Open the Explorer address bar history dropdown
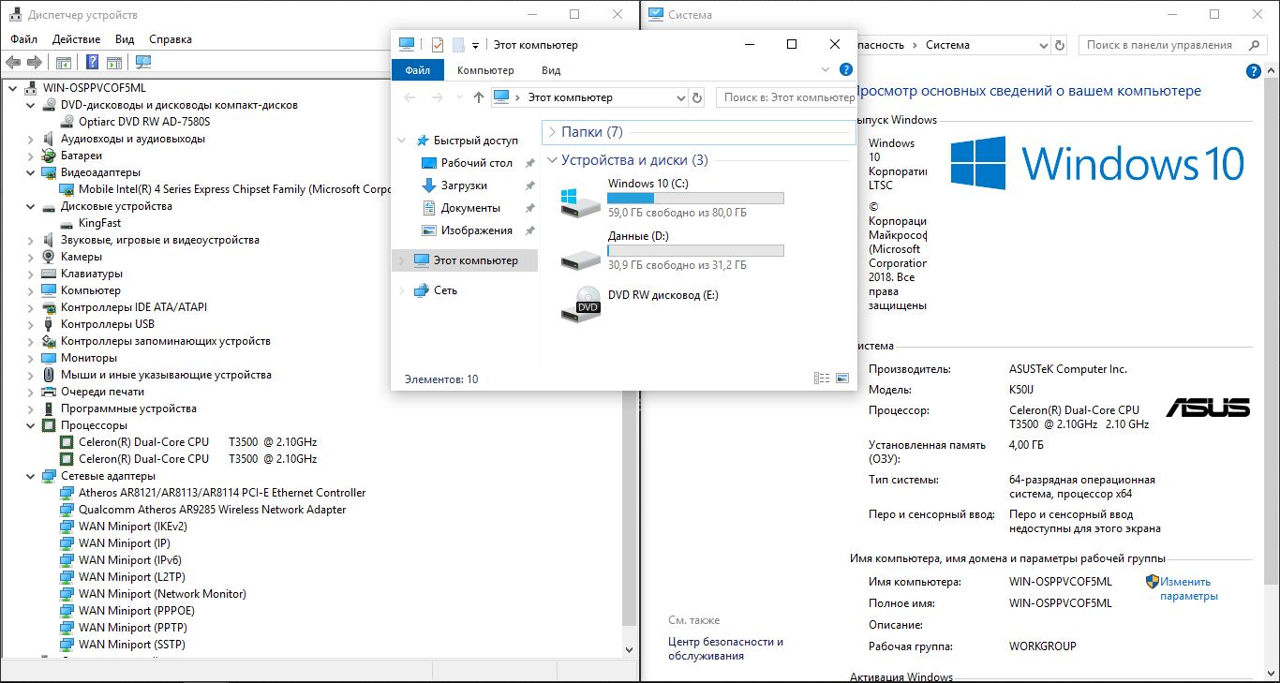This screenshot has height=683, width=1280. tap(680, 97)
